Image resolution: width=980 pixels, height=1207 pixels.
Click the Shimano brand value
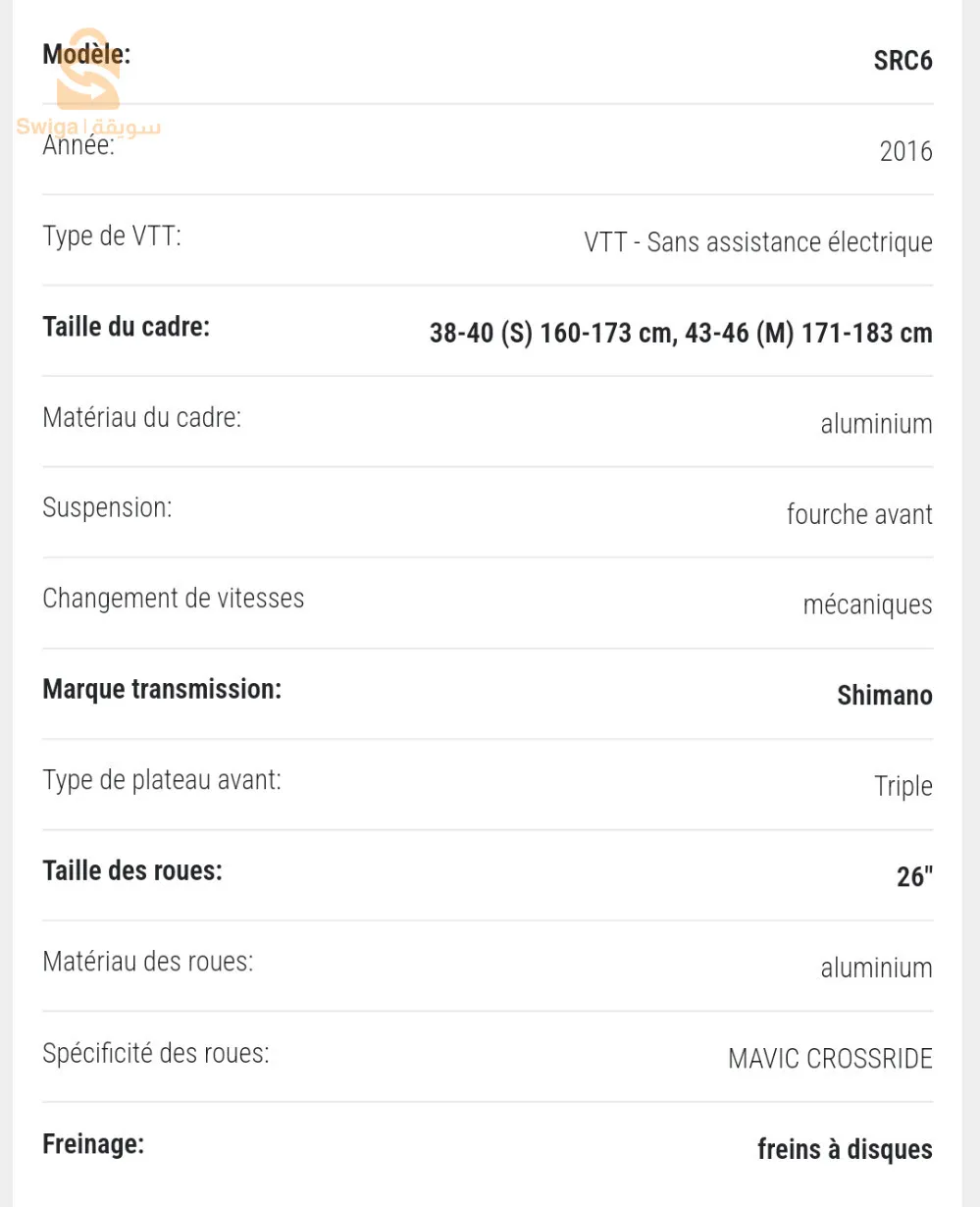coord(884,696)
